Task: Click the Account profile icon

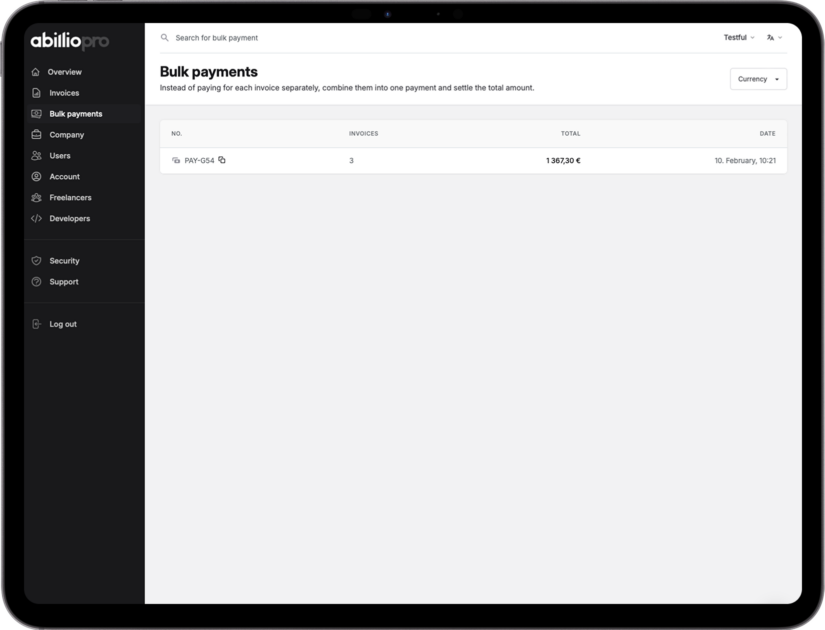Action: [36, 177]
